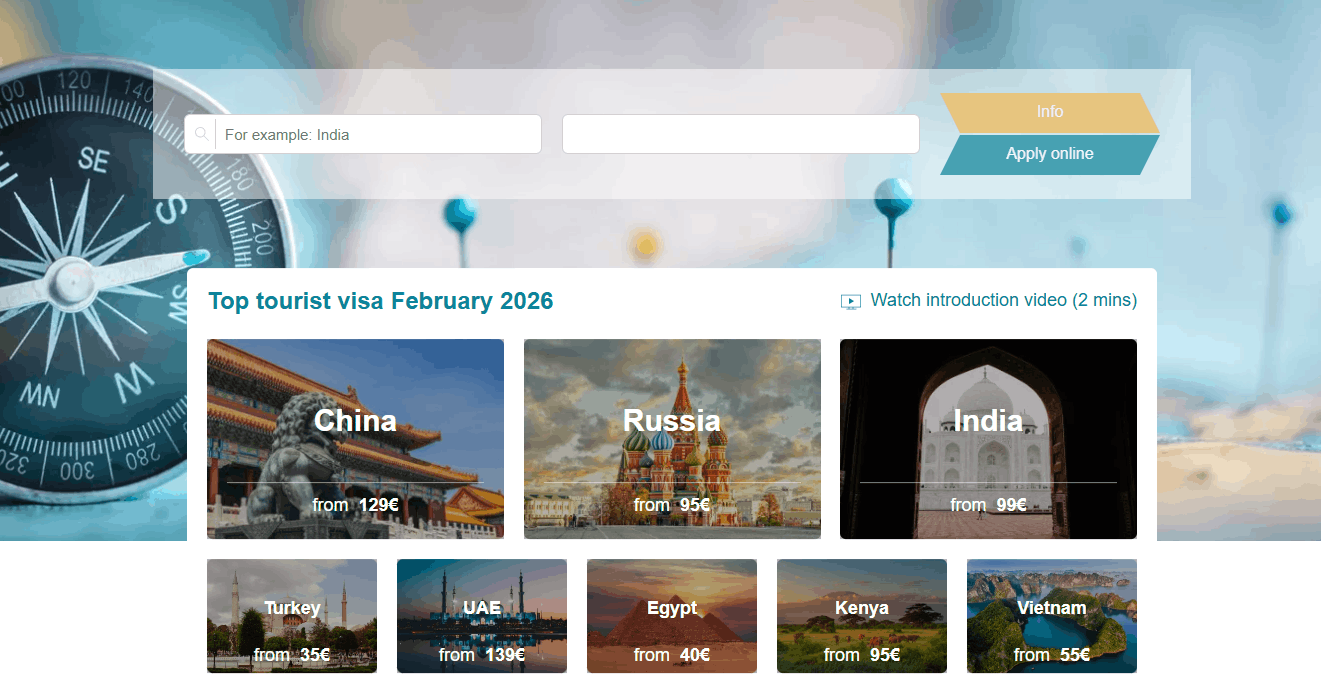Screen dimensions: 1321x699
Task: Click the 'Top tourist visa February 2026' heading
Action: pos(381,301)
